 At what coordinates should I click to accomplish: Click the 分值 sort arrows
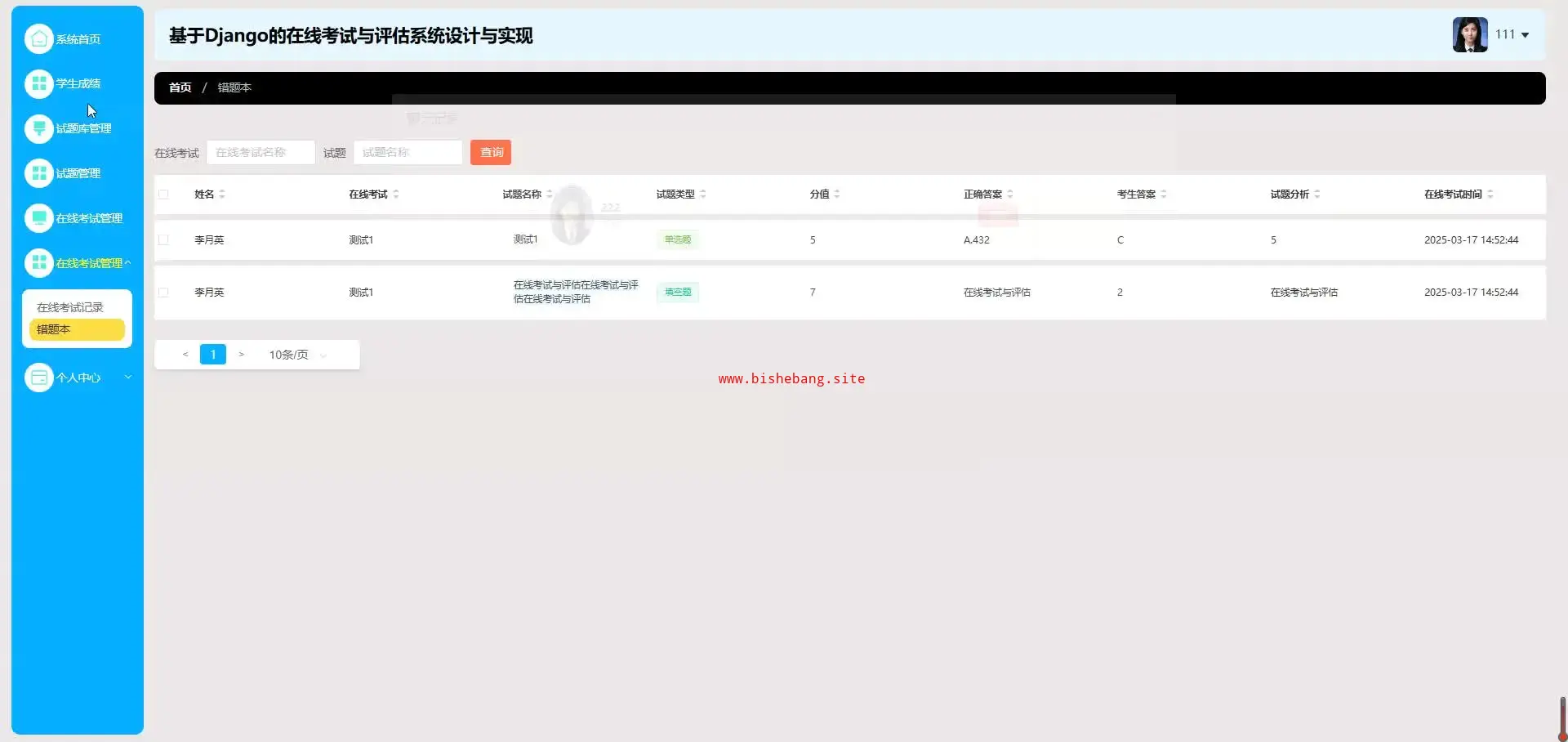click(x=837, y=194)
